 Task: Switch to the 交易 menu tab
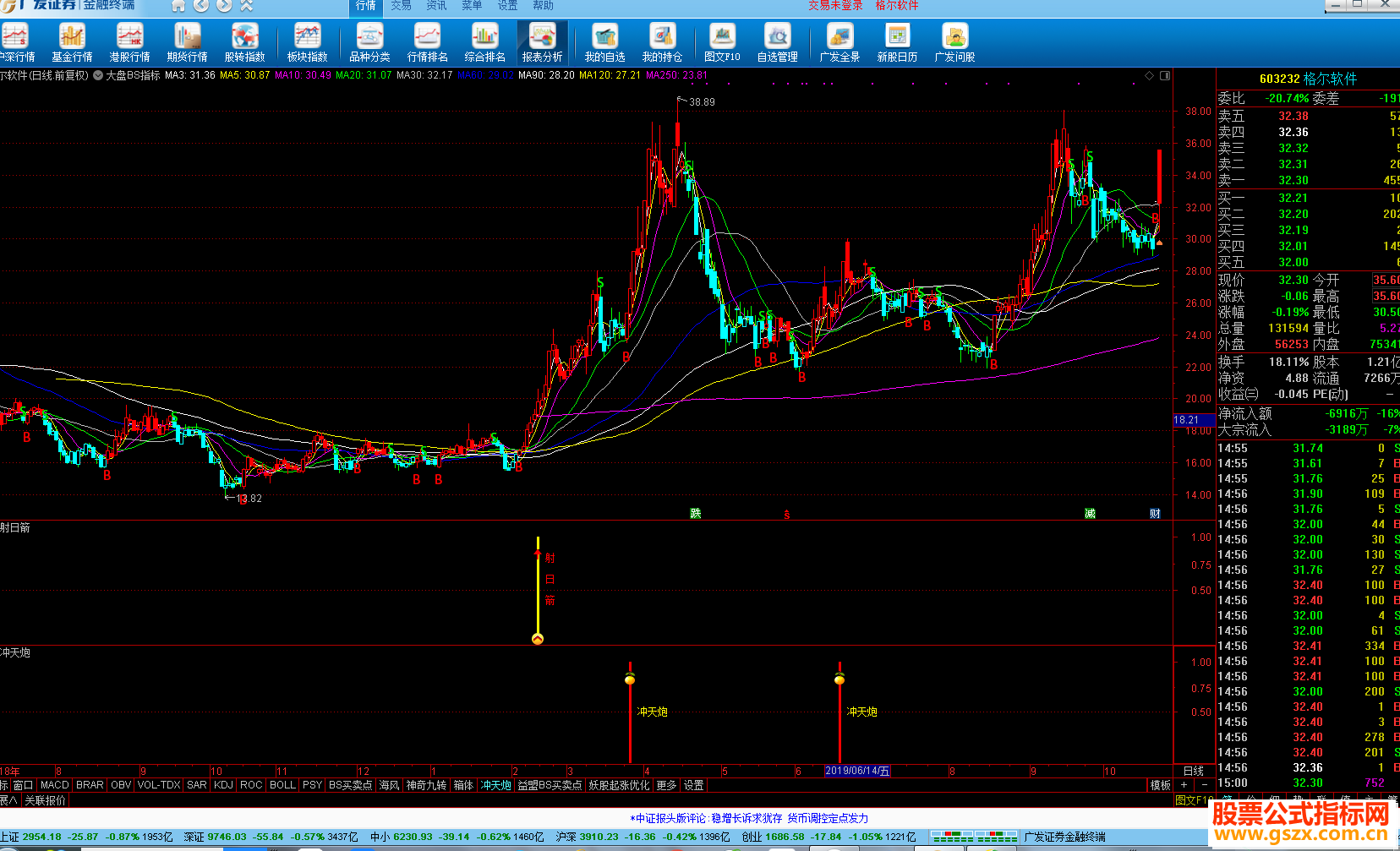tap(401, 6)
